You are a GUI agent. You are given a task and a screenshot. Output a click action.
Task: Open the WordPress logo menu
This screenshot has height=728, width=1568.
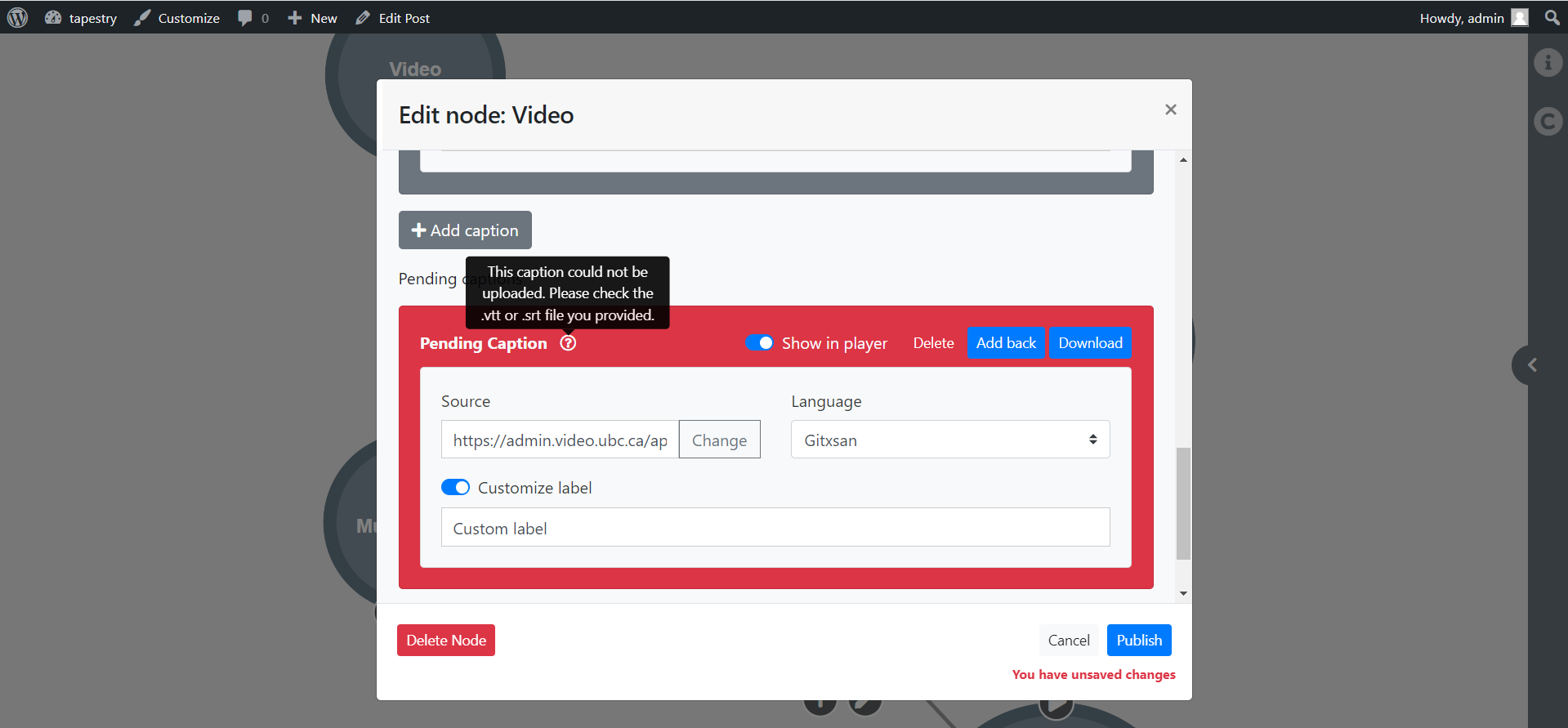(x=17, y=17)
